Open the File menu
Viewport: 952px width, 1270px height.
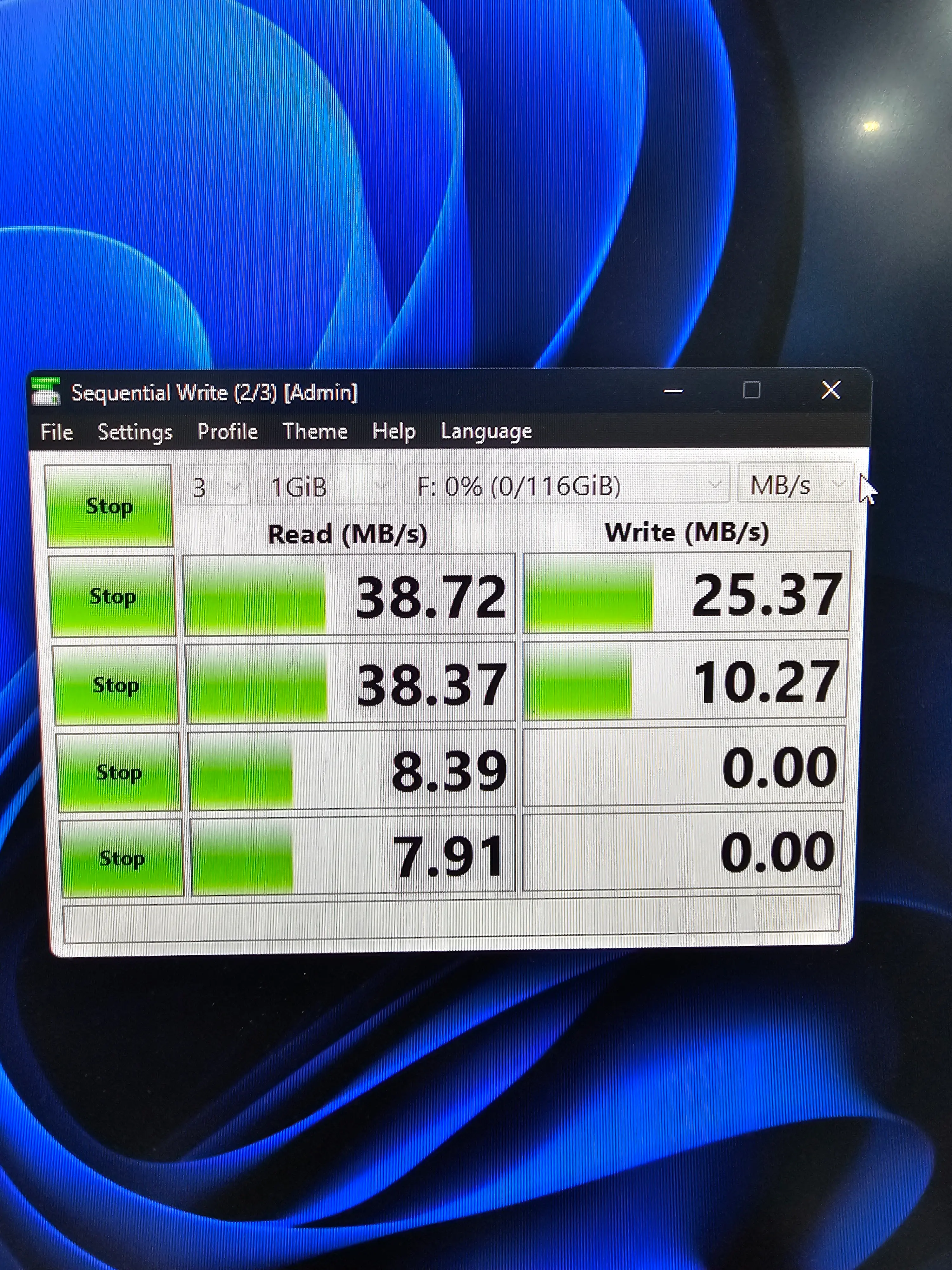(x=57, y=432)
